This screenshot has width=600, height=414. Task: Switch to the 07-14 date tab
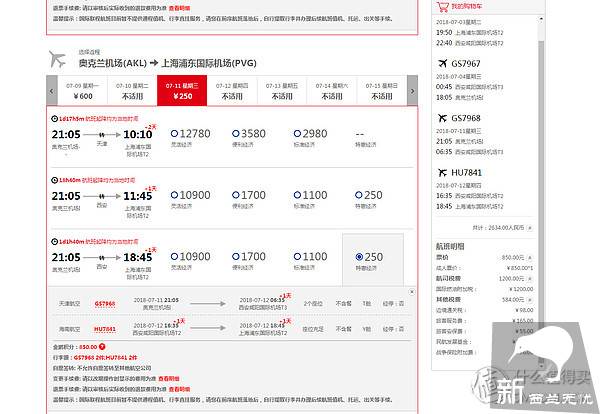[x=332, y=91]
